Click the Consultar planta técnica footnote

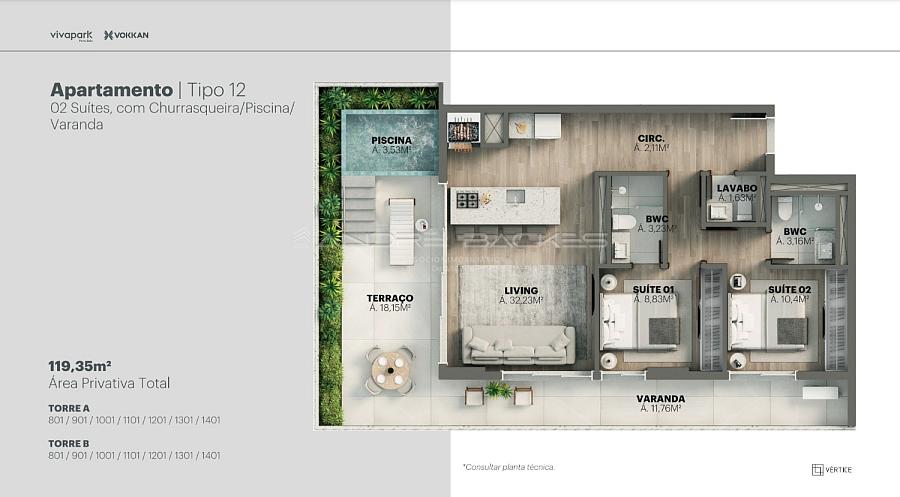tap(508, 467)
